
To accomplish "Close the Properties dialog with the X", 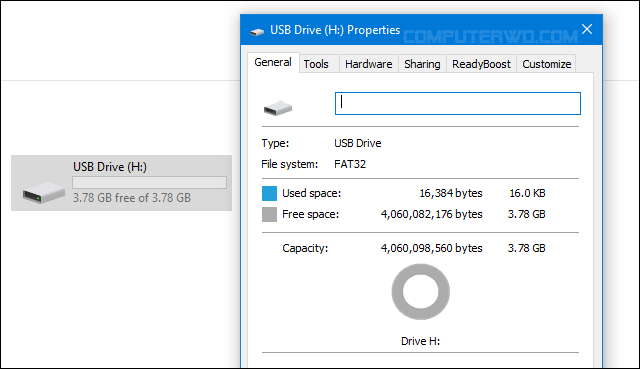I will (587, 29).
